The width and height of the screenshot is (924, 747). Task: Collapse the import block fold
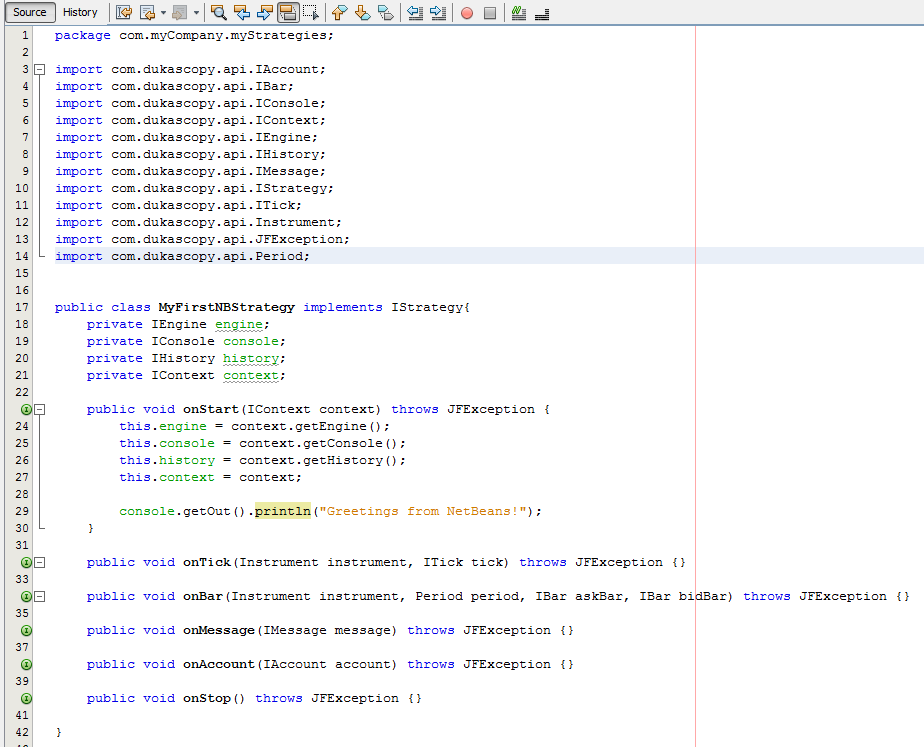[39, 70]
